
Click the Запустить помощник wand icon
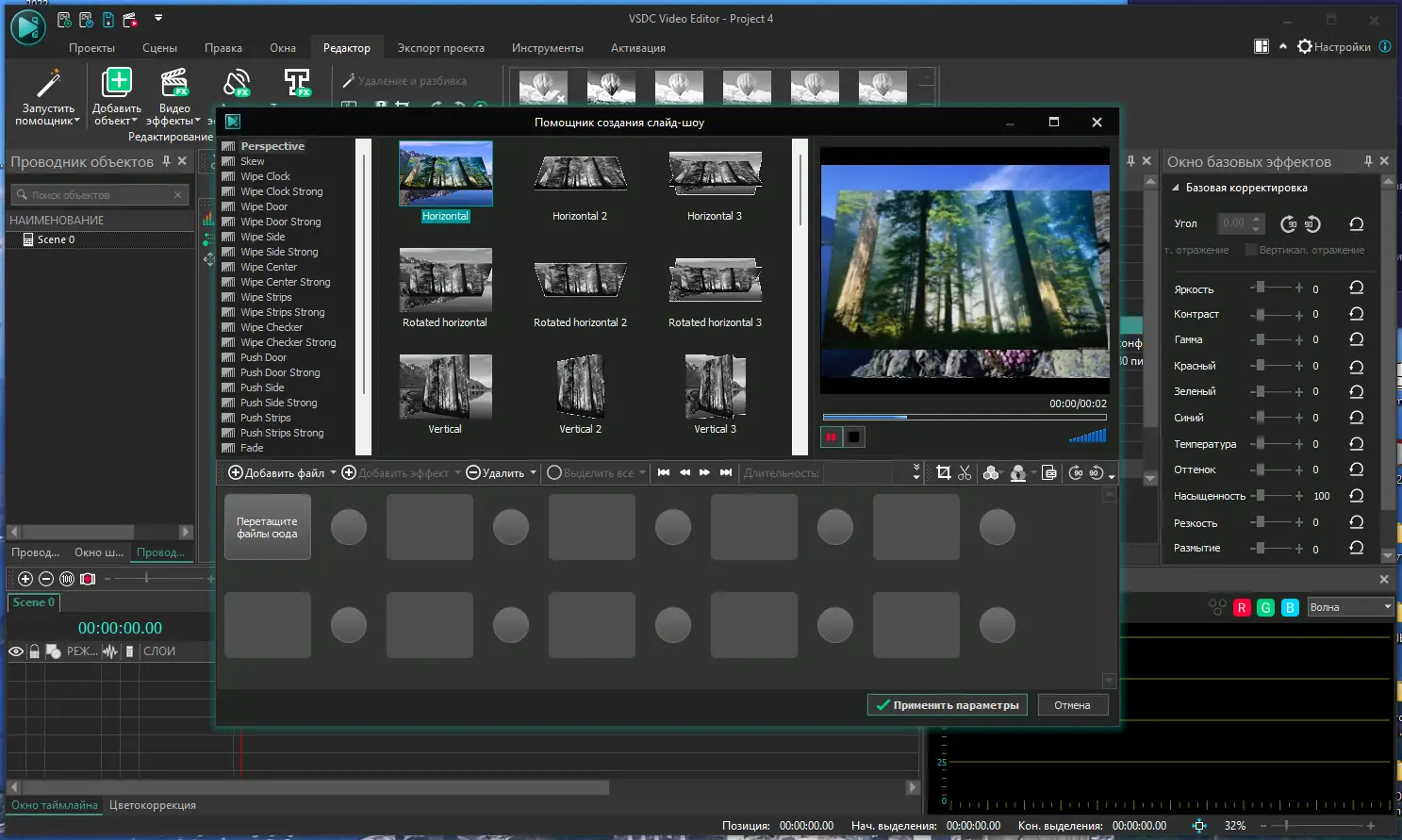coord(48,85)
